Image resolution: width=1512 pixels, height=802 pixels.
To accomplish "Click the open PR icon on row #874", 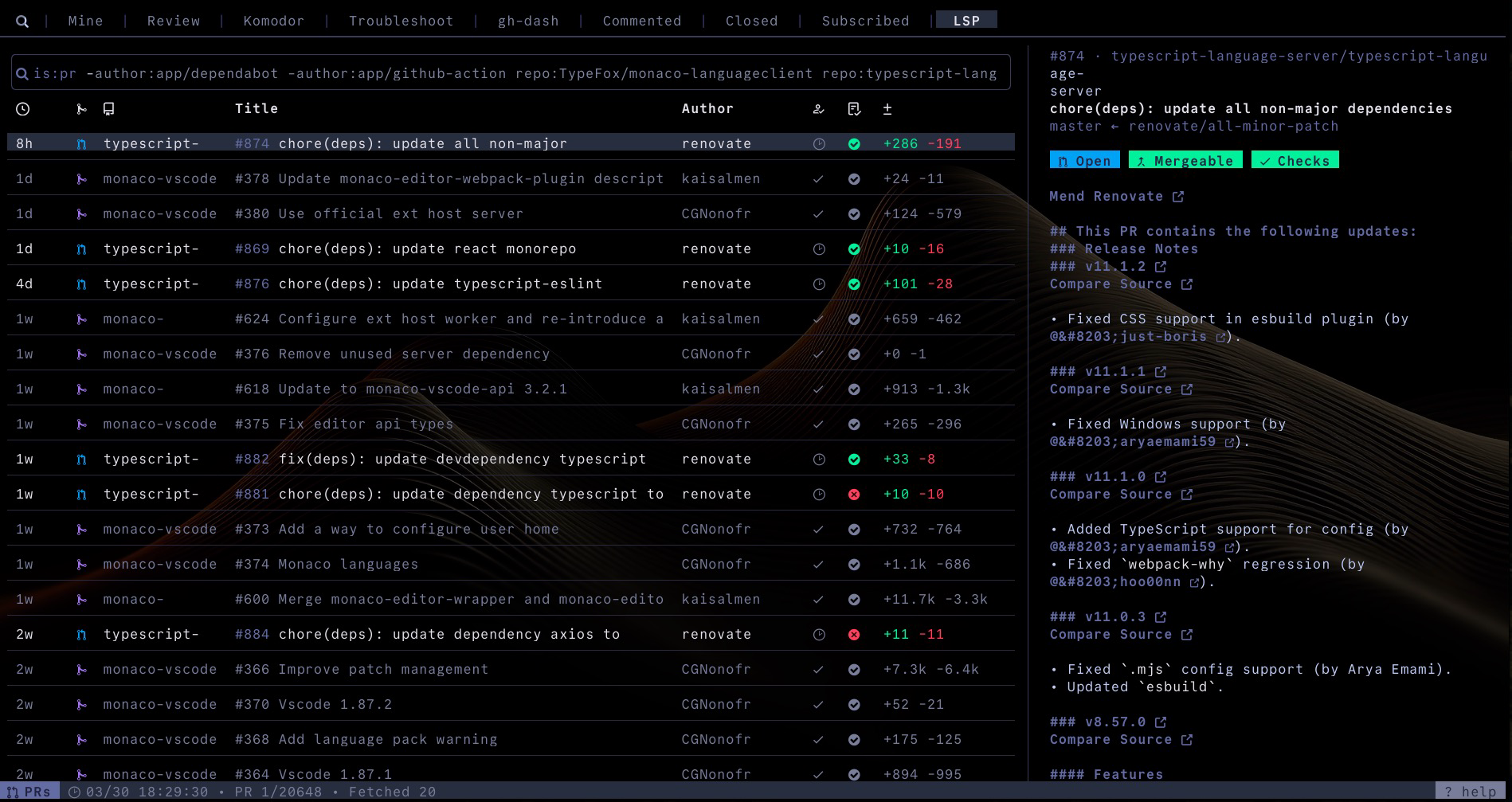I will pos(81,144).
